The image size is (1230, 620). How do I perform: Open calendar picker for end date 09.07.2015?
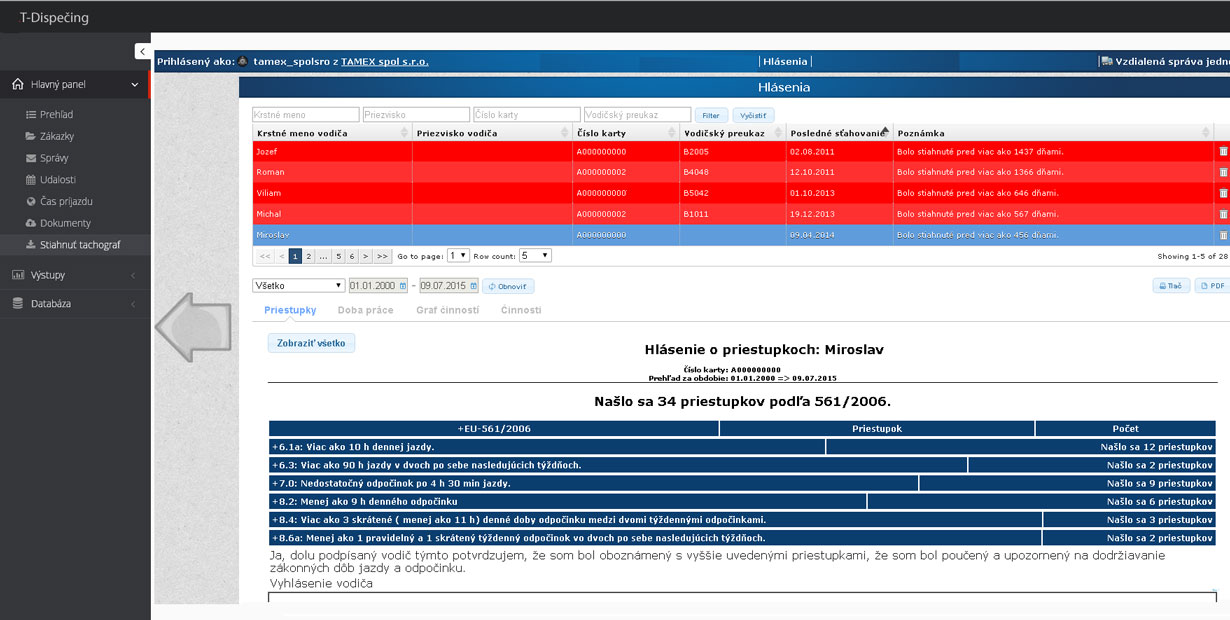click(474, 286)
